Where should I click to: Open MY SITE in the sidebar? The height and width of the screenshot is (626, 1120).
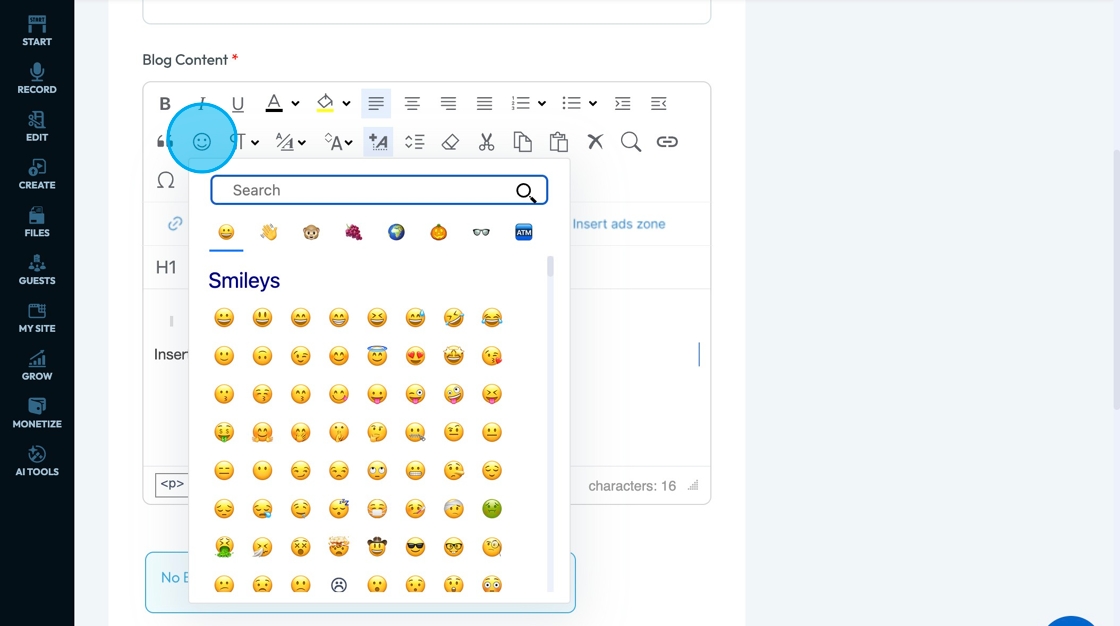[x=37, y=318]
